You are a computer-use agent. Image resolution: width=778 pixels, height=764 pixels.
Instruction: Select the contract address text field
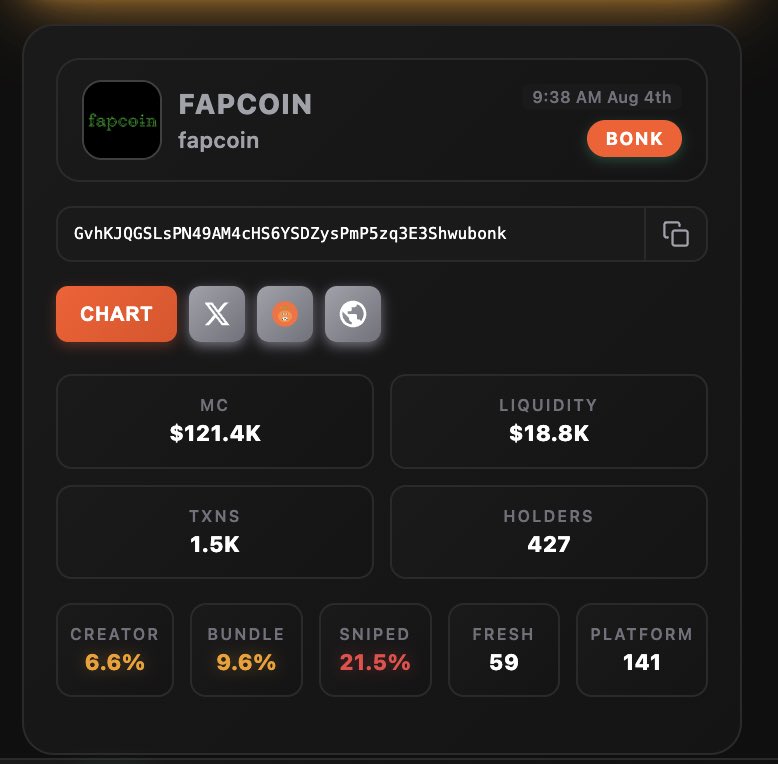coord(351,234)
